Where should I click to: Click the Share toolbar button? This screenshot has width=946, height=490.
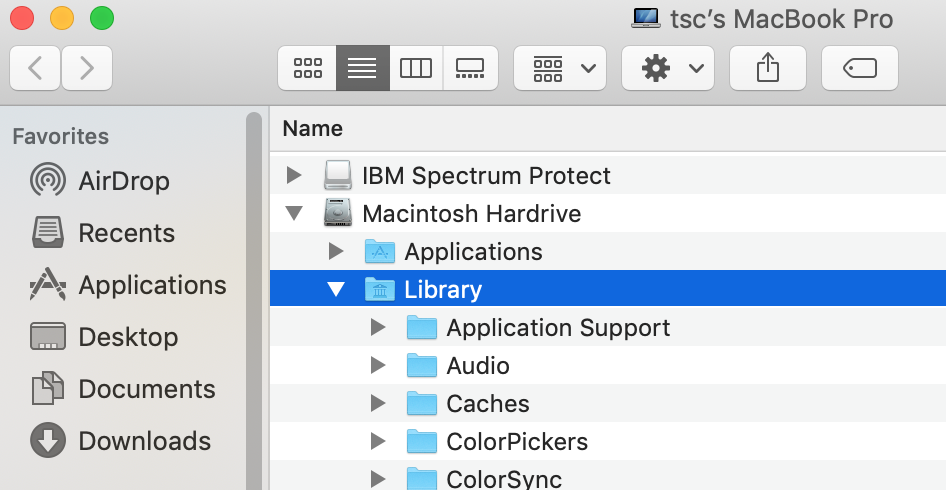(x=768, y=68)
